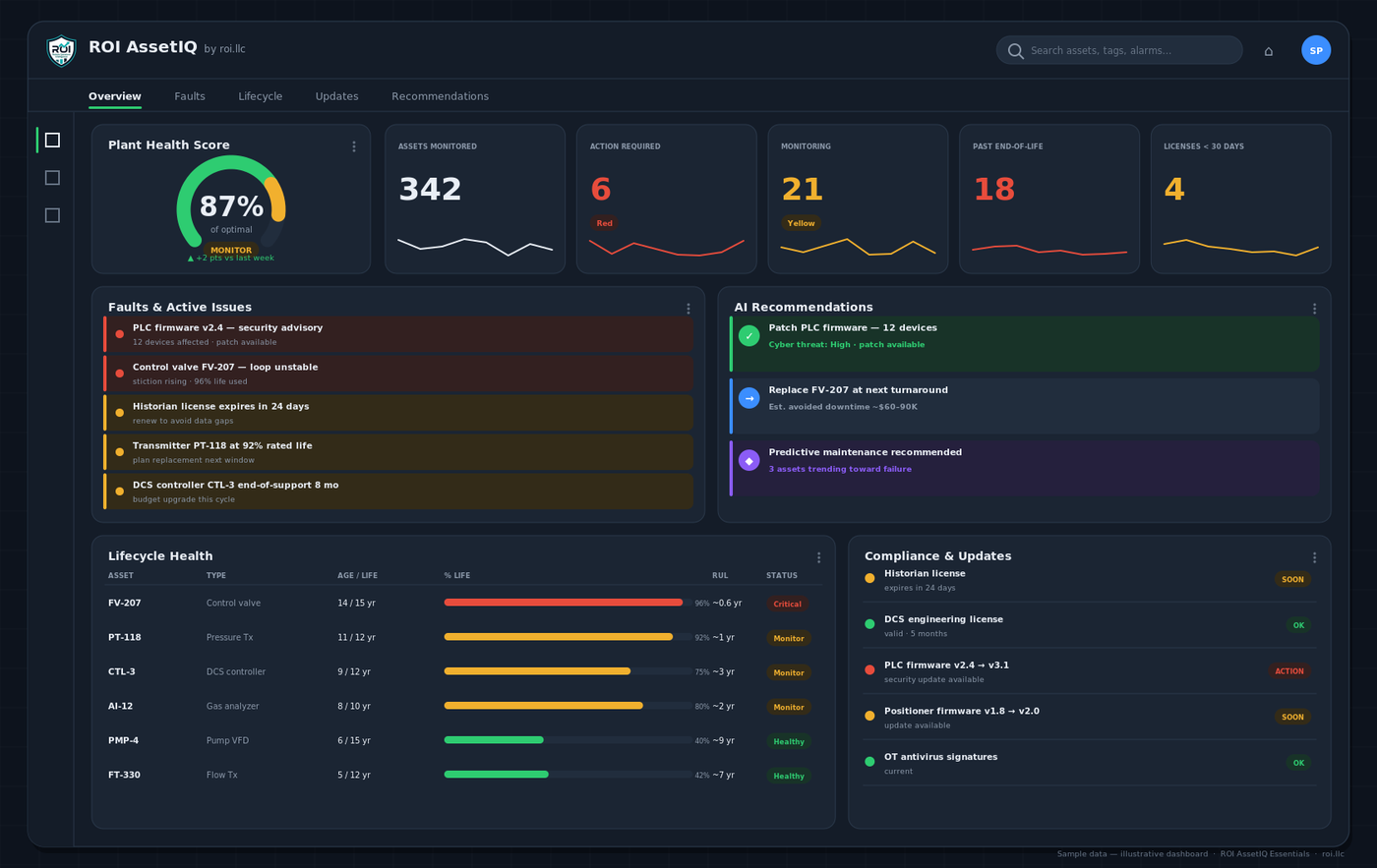Click yellow dot beside Positioner firmware update
This screenshot has height=868, width=1377.
pos(869,716)
